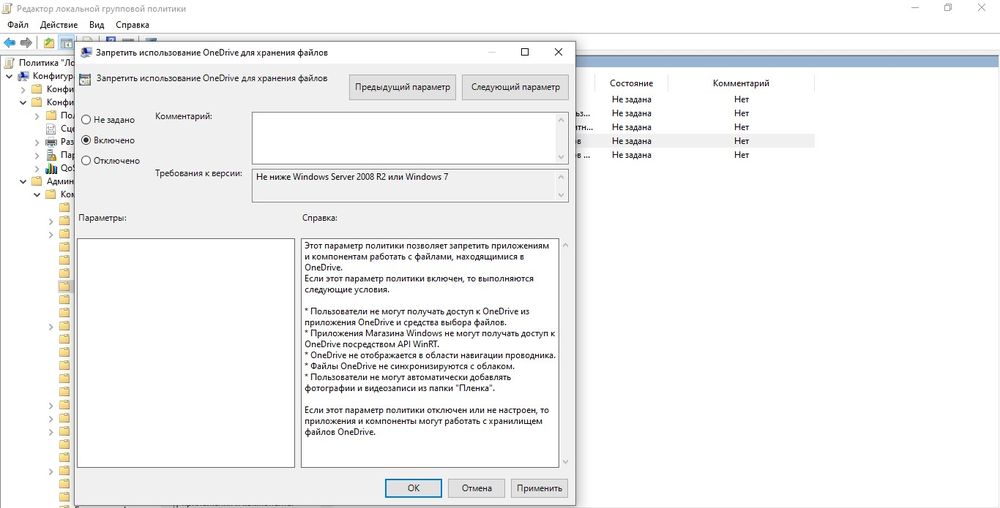Click the "Применить" button

539,488
